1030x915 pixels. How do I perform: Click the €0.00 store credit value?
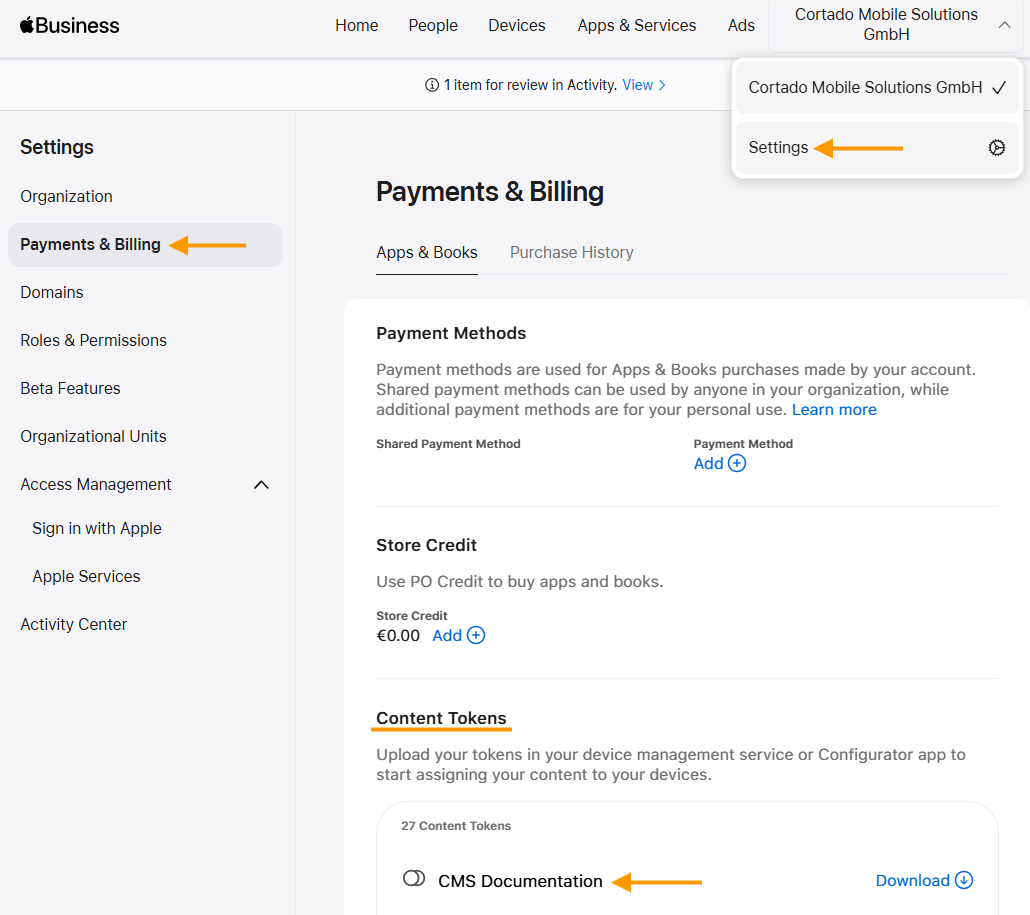click(x=398, y=636)
